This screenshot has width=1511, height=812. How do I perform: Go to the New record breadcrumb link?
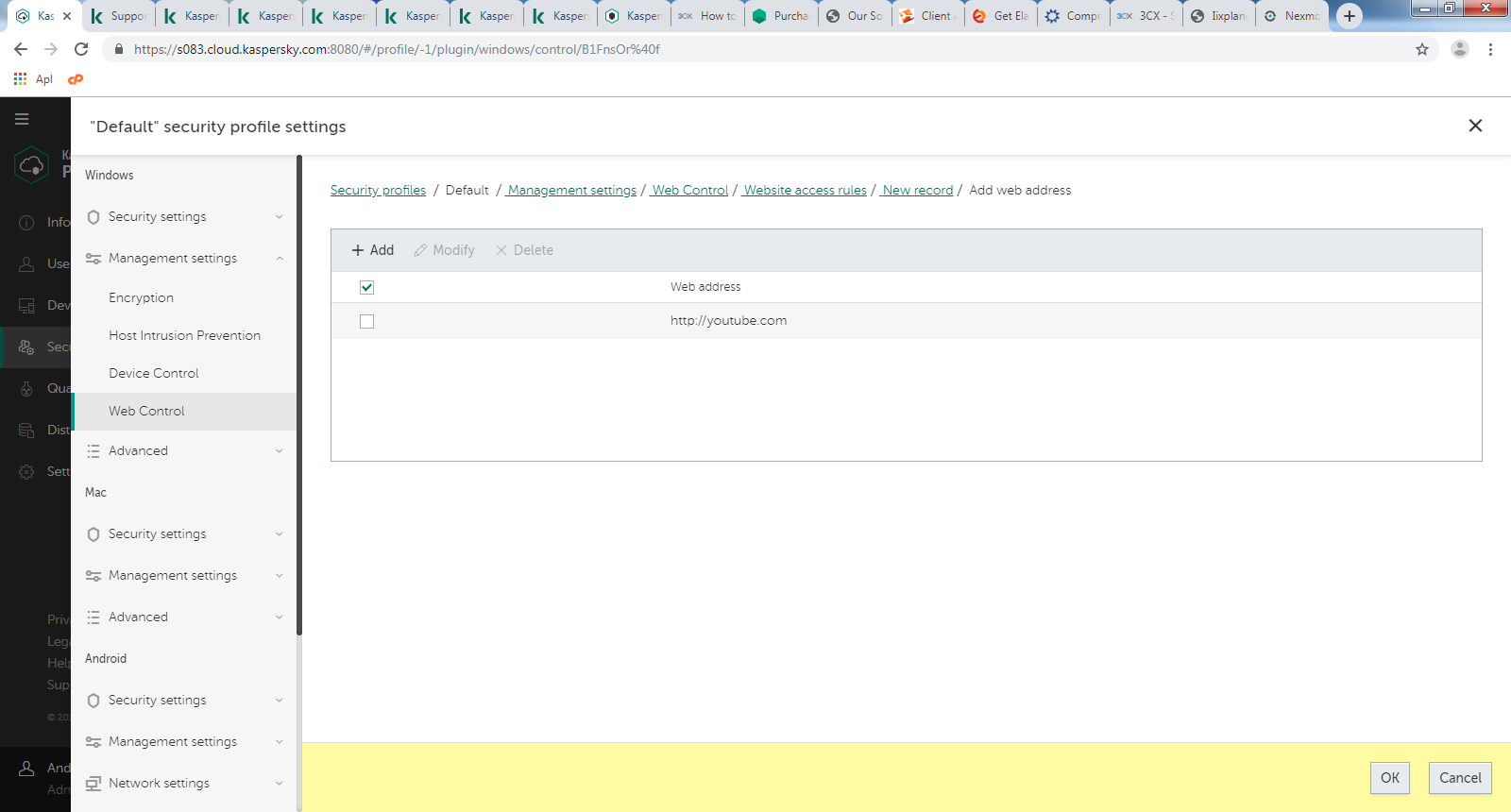coord(917,191)
